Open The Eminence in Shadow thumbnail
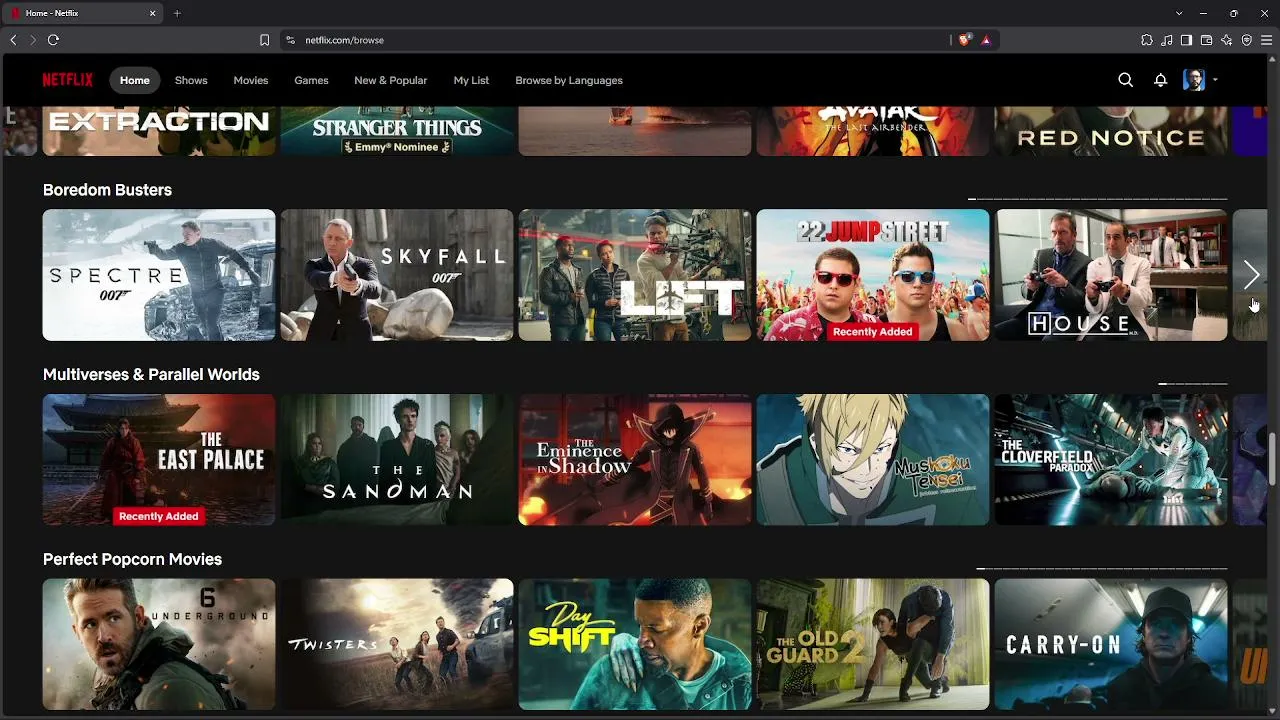The height and width of the screenshot is (720, 1280). coord(635,460)
